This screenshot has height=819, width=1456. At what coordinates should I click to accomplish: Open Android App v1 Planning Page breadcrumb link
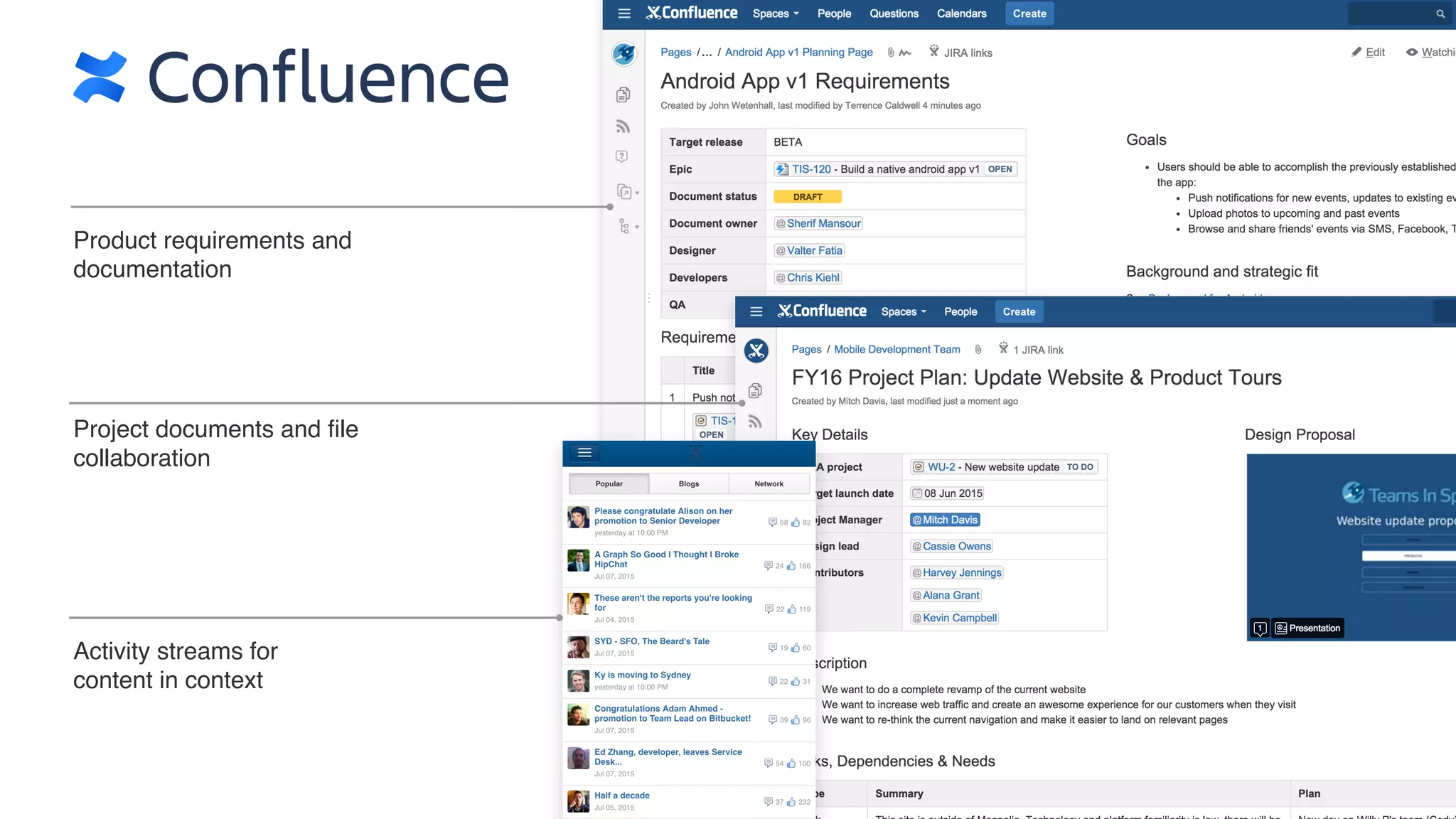pyautogui.click(x=798, y=52)
